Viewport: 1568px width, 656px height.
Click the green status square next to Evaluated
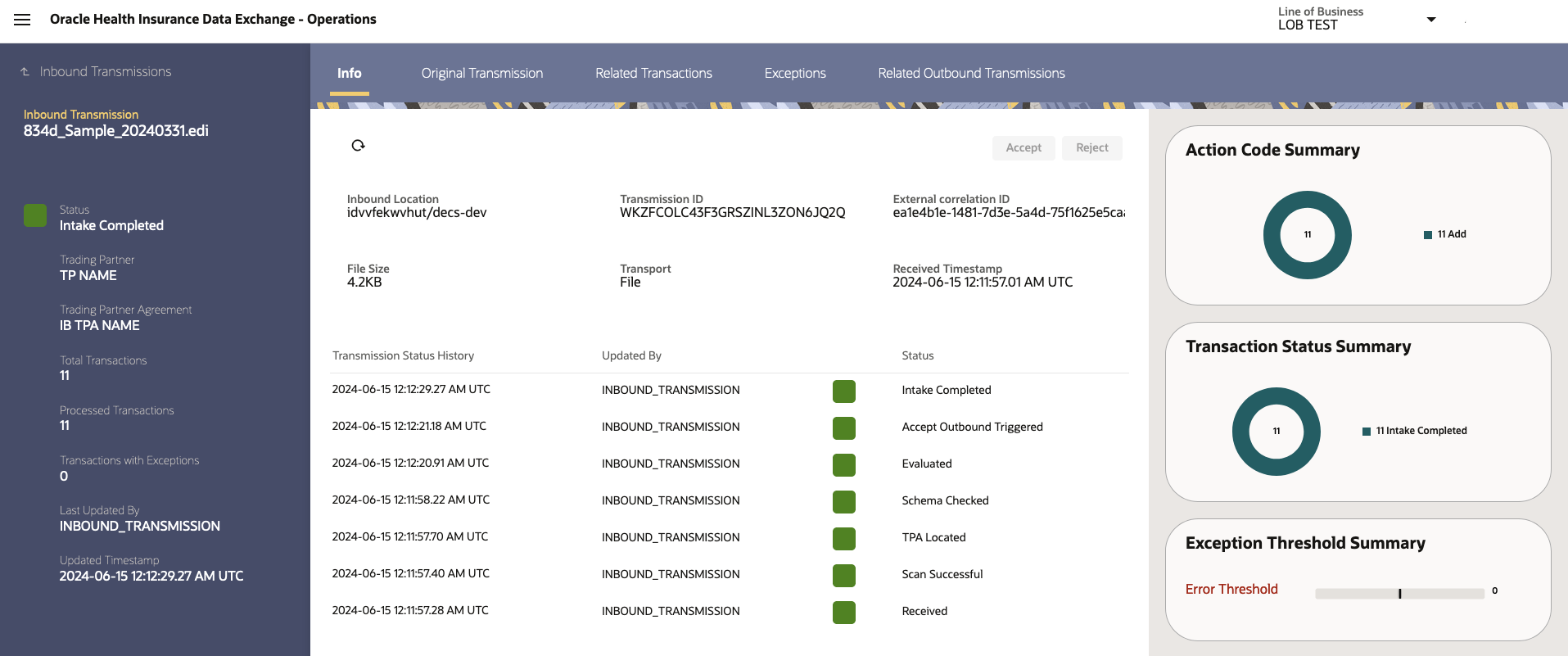(x=844, y=465)
